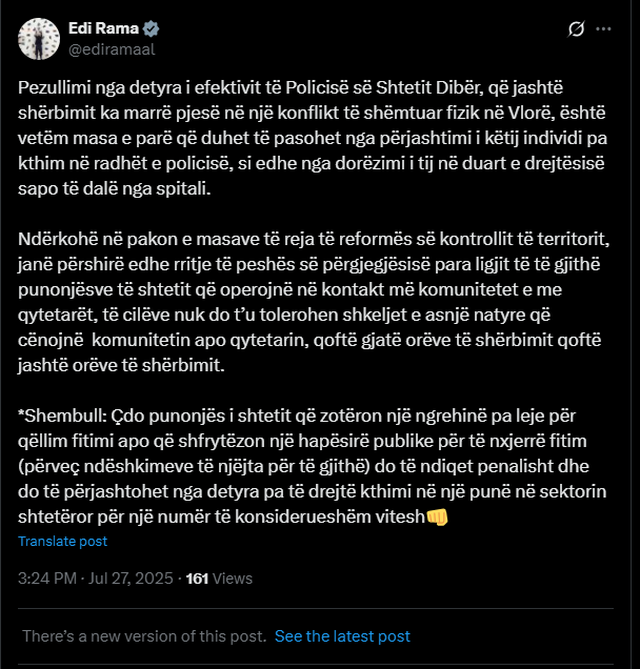This screenshot has height=669, width=640.
Task: Open the @ediramaal handle link
Action: coord(112,47)
